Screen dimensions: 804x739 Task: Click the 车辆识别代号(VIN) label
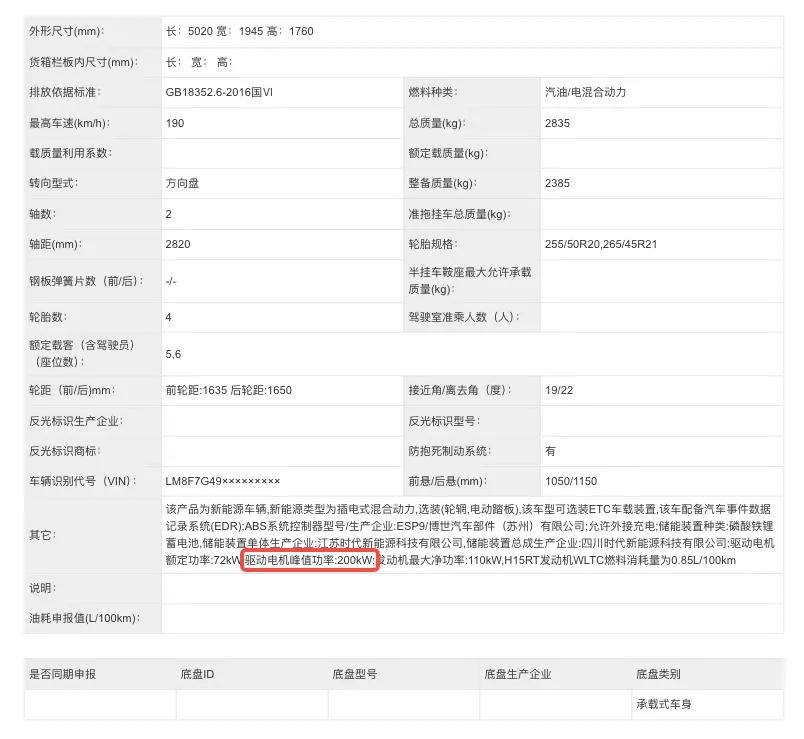(83, 482)
